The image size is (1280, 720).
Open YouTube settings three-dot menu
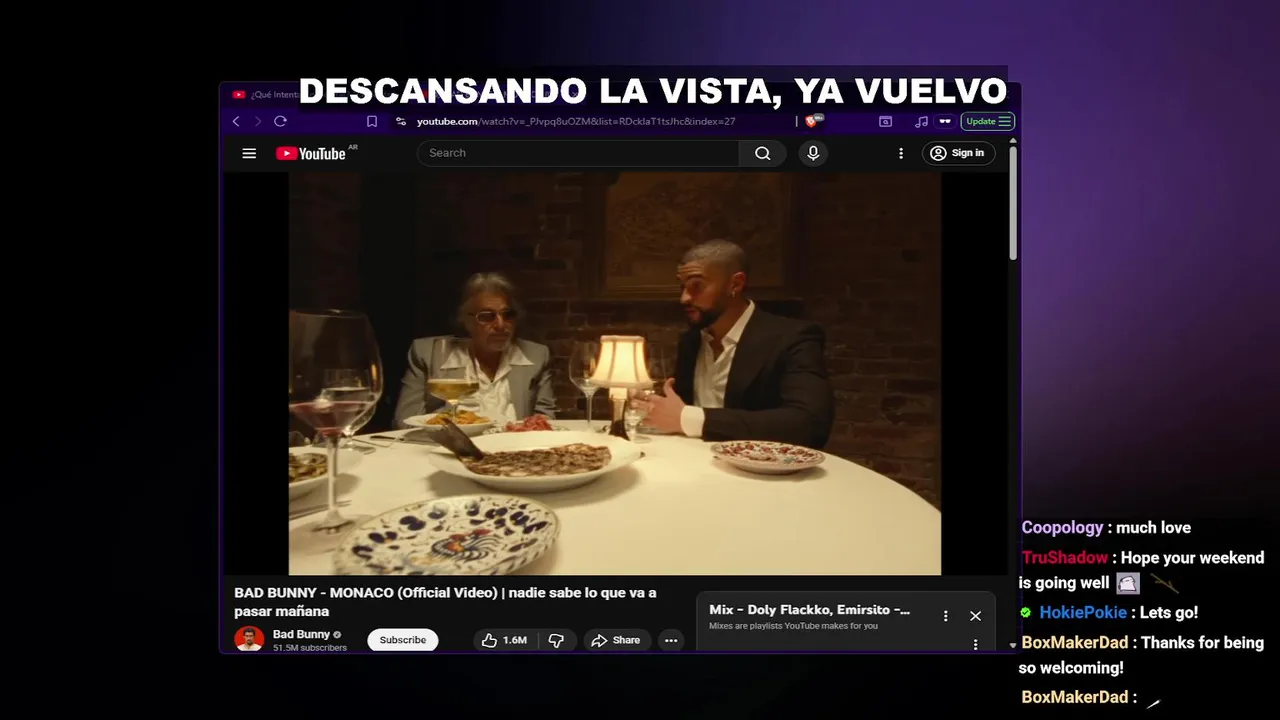[901, 153]
